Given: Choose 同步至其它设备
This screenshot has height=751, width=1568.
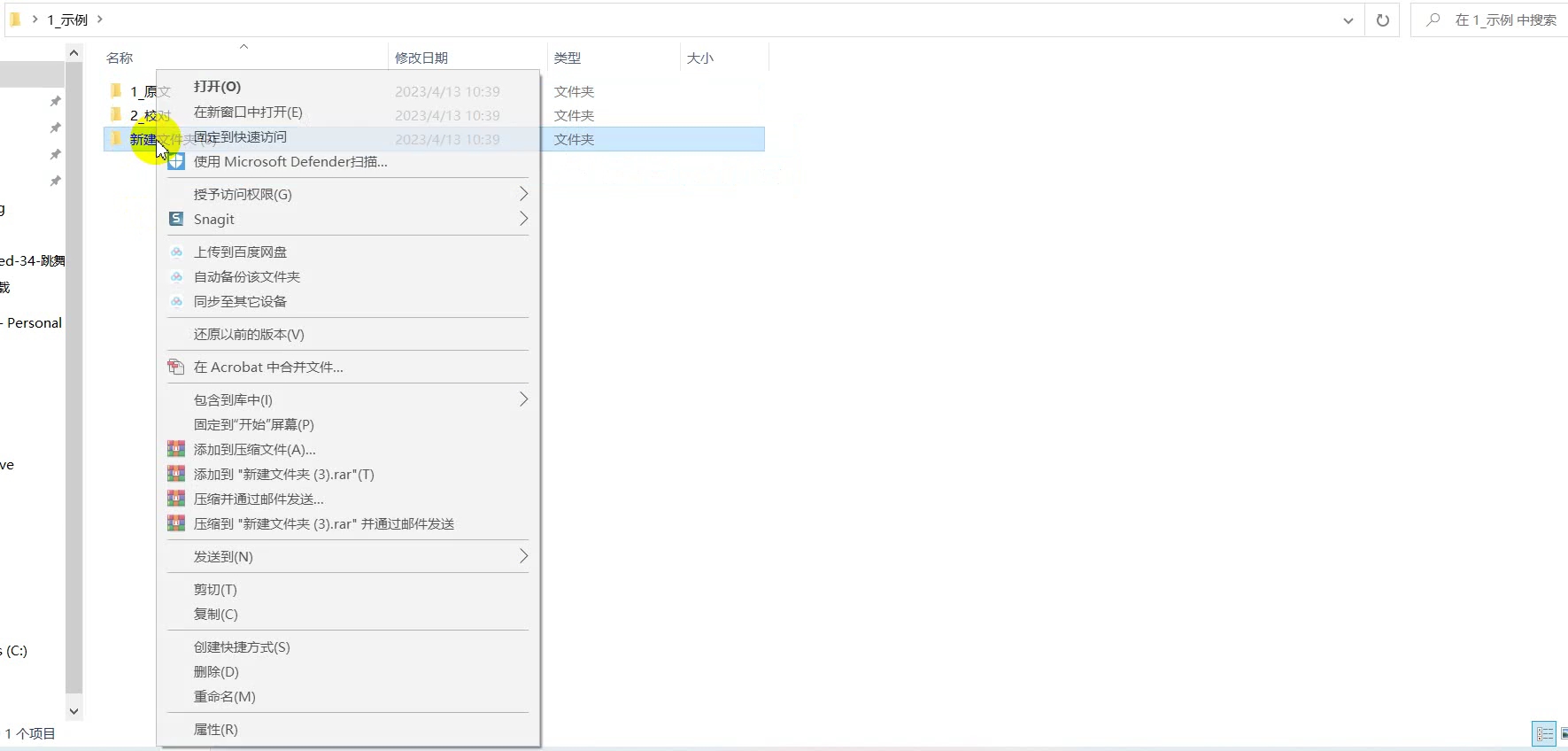Looking at the screenshot, I should tap(348, 302).
